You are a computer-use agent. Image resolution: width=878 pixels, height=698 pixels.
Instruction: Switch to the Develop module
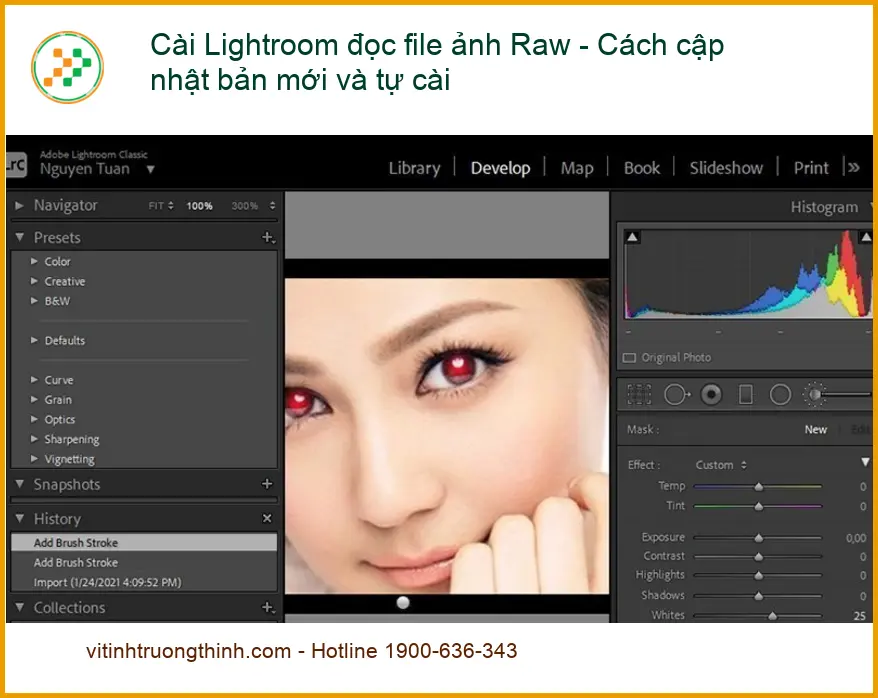tap(501, 168)
